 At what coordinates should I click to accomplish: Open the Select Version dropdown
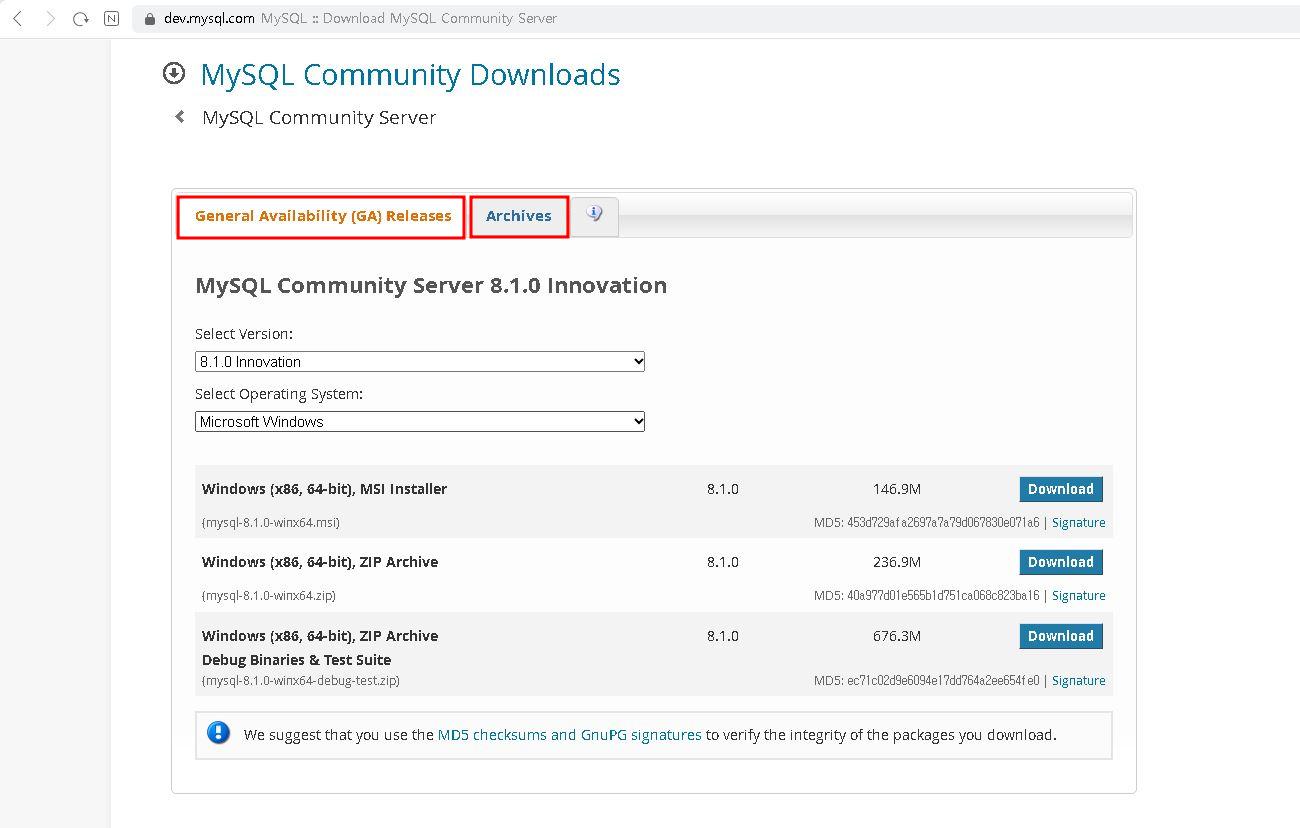[420, 361]
